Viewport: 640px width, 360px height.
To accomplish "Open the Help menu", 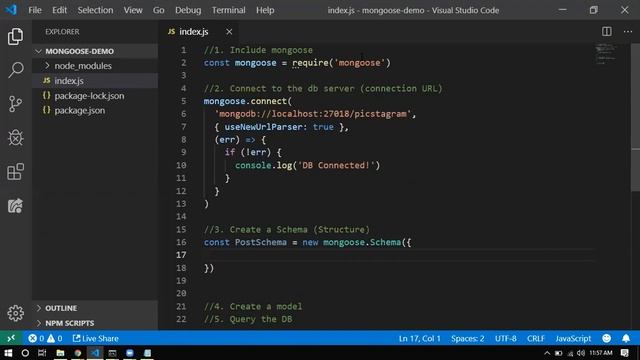I will [265, 10].
